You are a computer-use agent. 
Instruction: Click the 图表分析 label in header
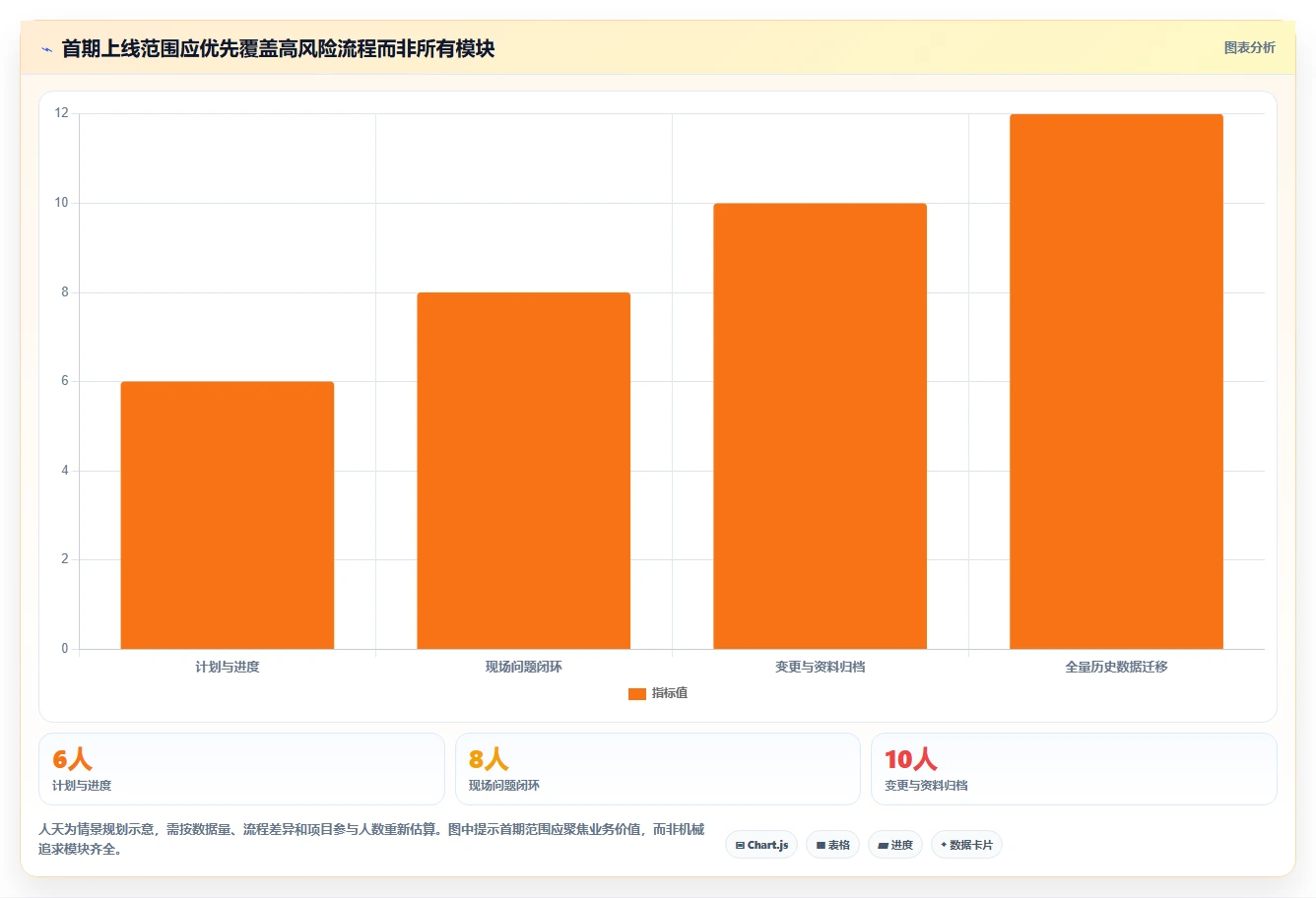(1249, 47)
